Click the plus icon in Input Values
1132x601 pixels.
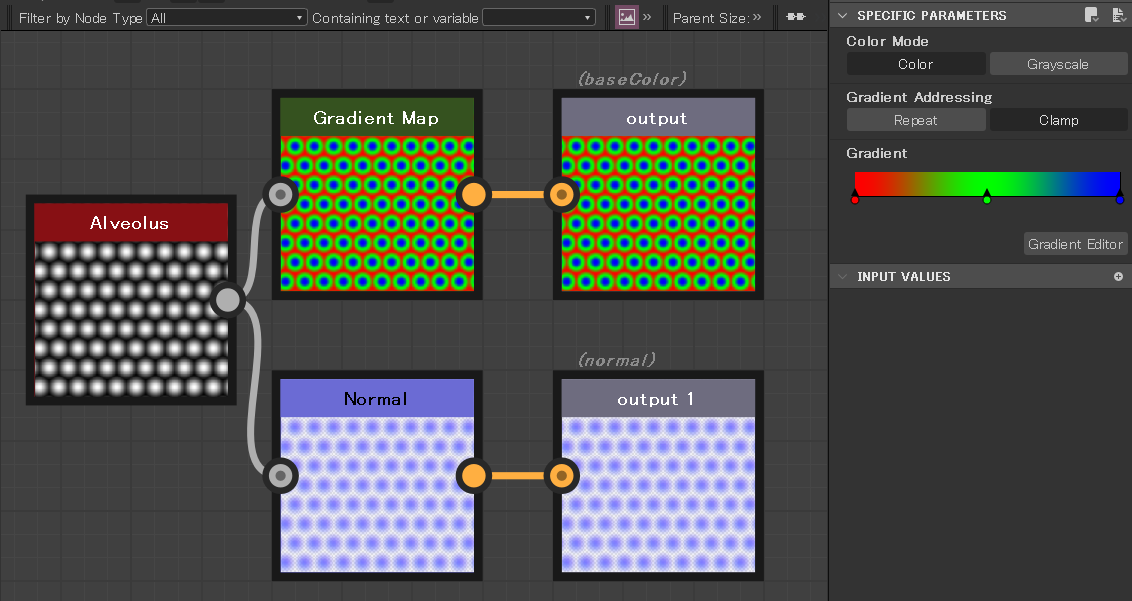(x=1118, y=277)
